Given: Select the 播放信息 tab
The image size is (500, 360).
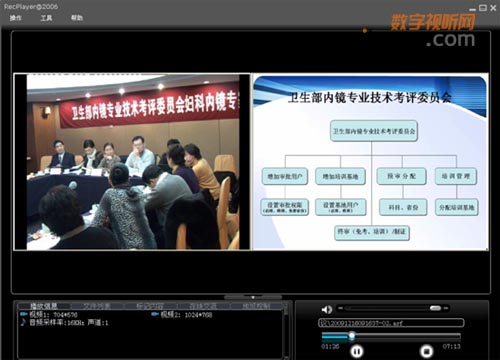Looking at the screenshot, I should pyautogui.click(x=44, y=306).
